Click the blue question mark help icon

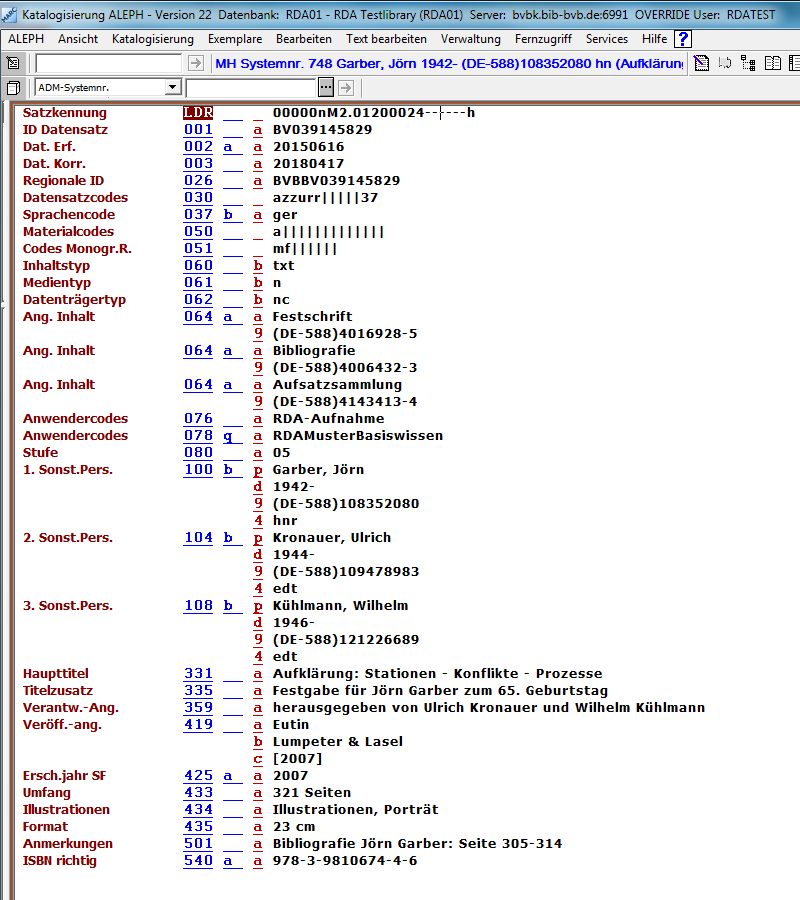point(683,39)
